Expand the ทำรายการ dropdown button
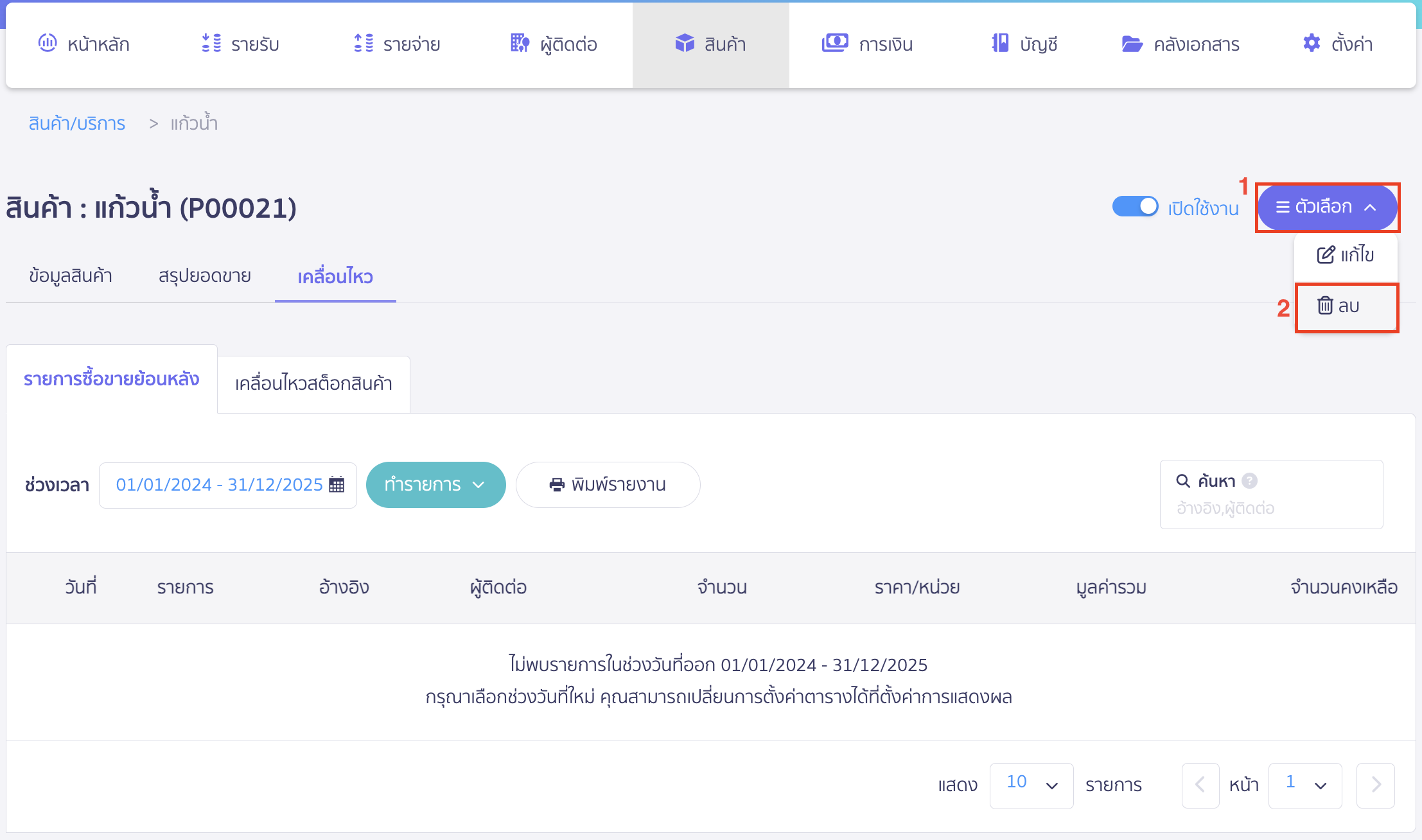This screenshot has width=1422, height=840. pos(435,485)
